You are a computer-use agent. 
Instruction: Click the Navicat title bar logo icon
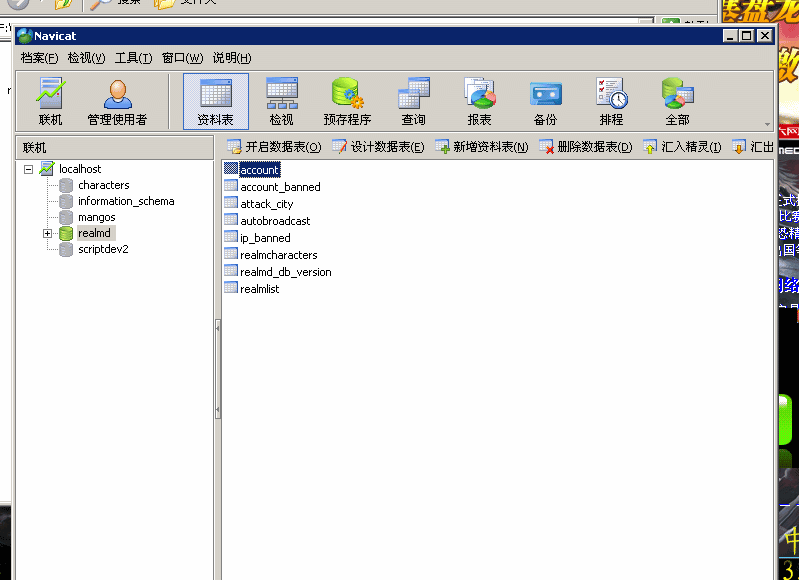(24, 36)
